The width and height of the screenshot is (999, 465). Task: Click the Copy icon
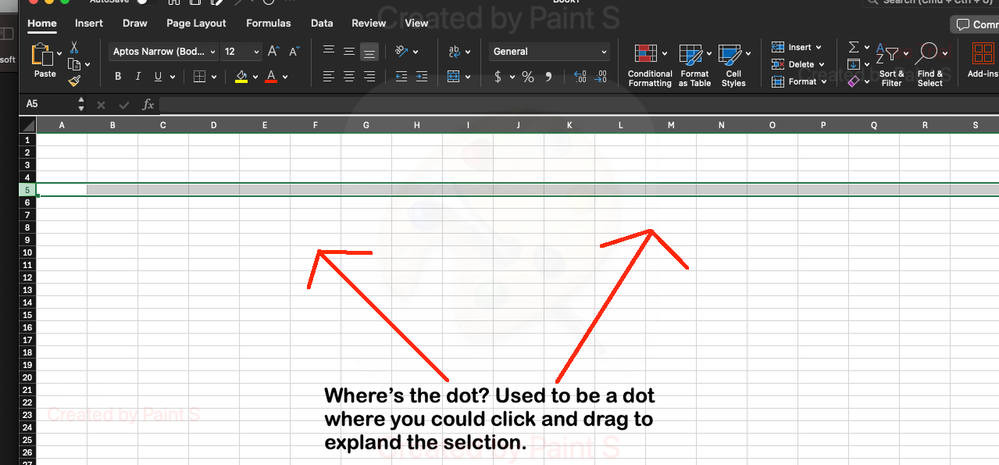[x=75, y=64]
